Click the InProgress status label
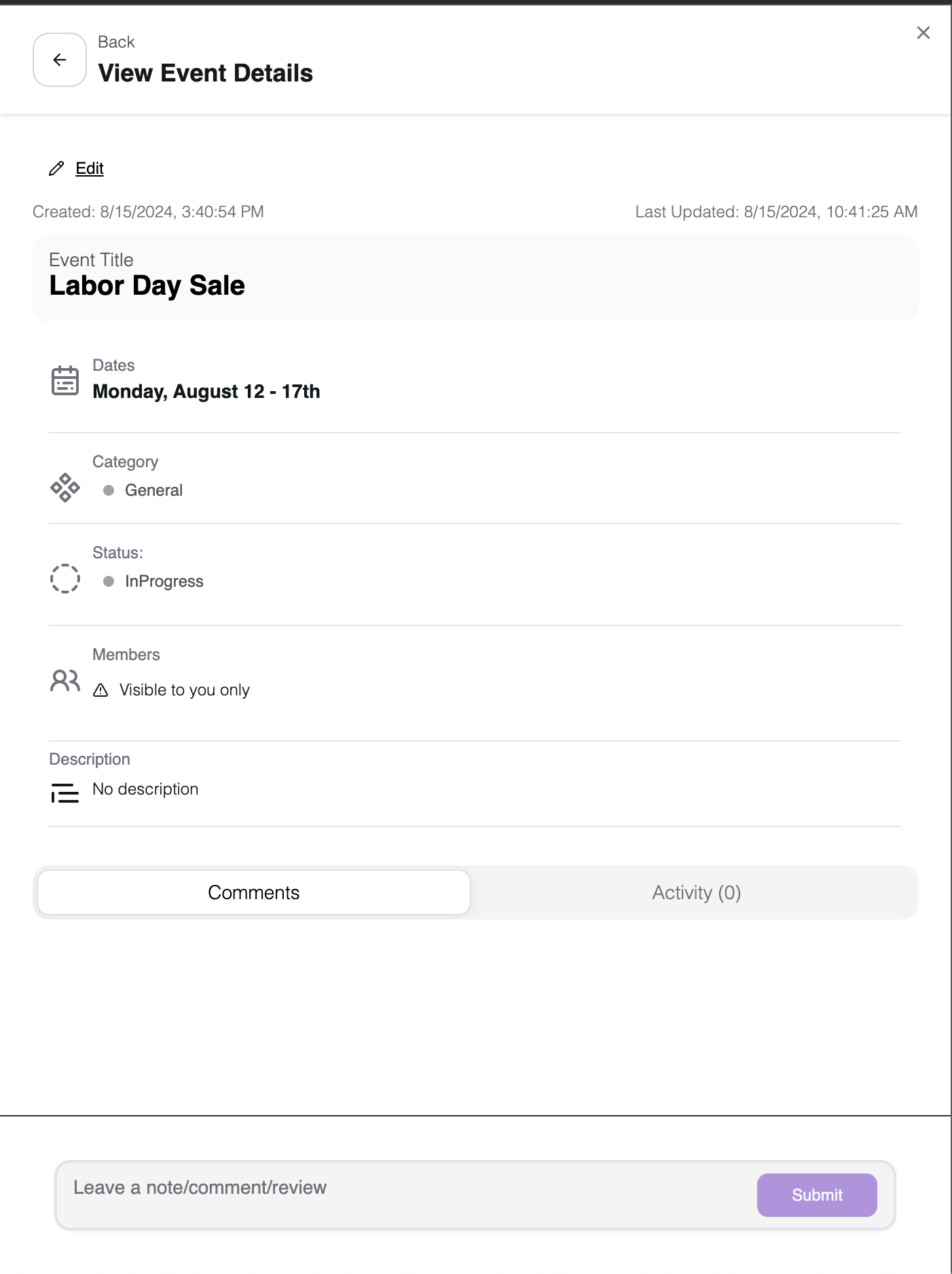The image size is (952, 1274). (x=164, y=581)
